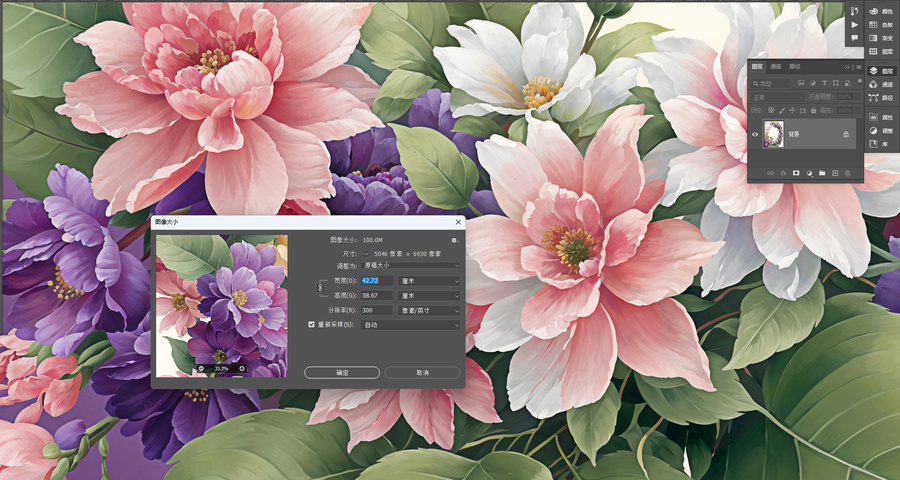
Task: Zoom out the Image Size preview
Action: (202, 369)
